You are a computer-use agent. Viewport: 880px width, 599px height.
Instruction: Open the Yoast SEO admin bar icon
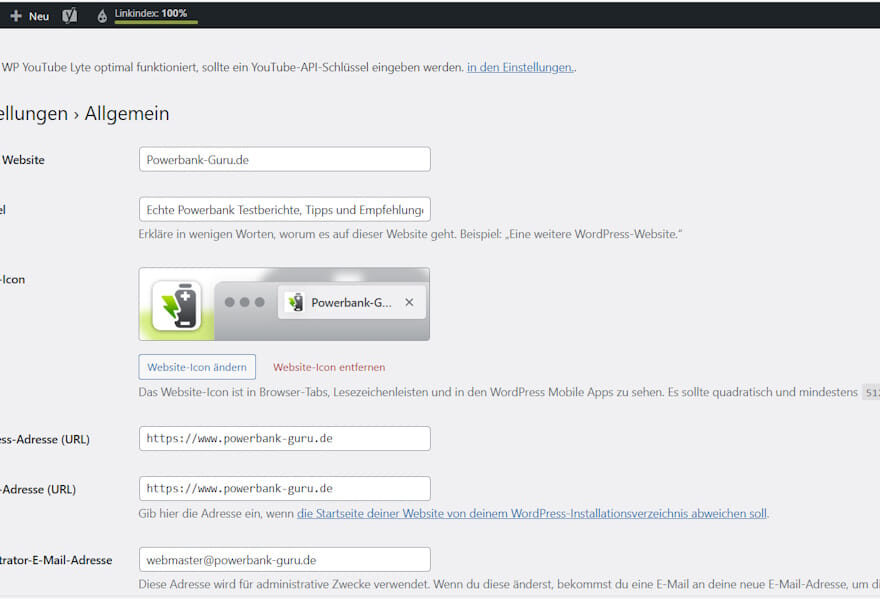70,16
